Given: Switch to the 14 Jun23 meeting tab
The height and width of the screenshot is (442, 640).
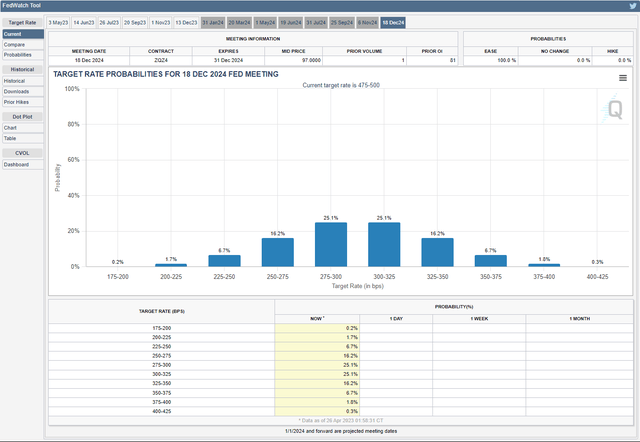Looking at the screenshot, I should point(86,22).
